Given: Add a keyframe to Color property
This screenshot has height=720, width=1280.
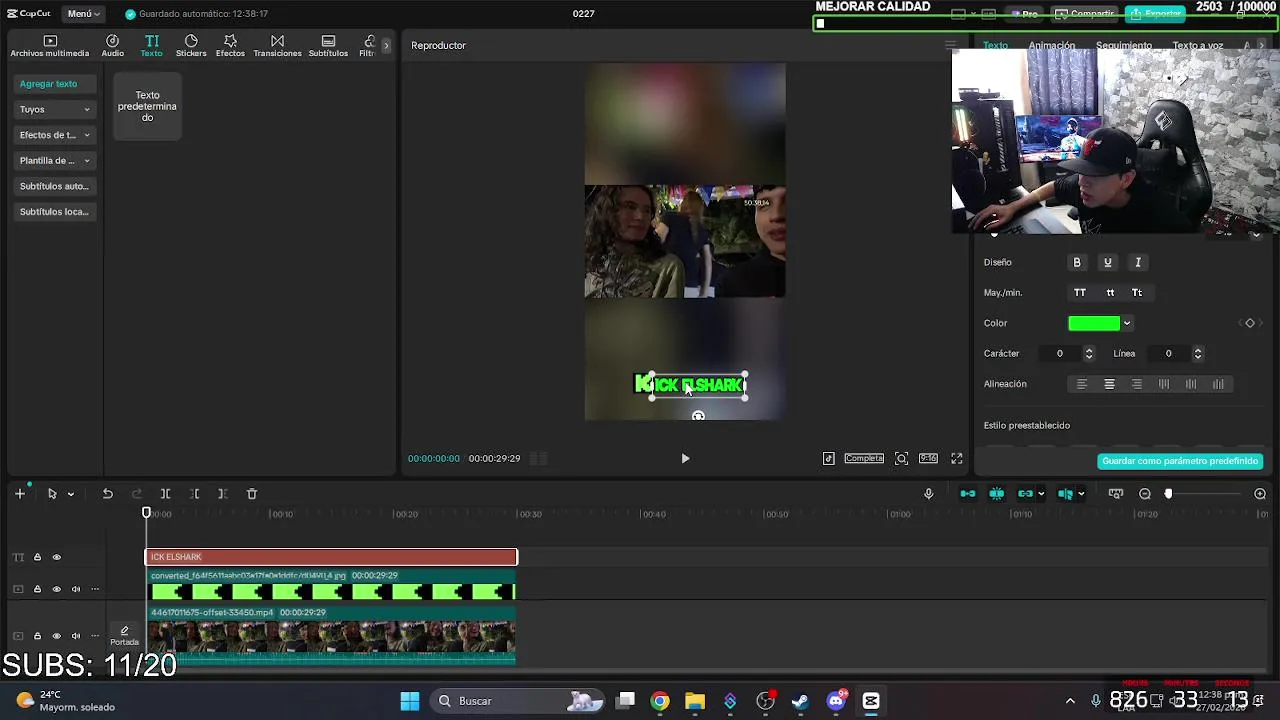Looking at the screenshot, I should [1249, 323].
